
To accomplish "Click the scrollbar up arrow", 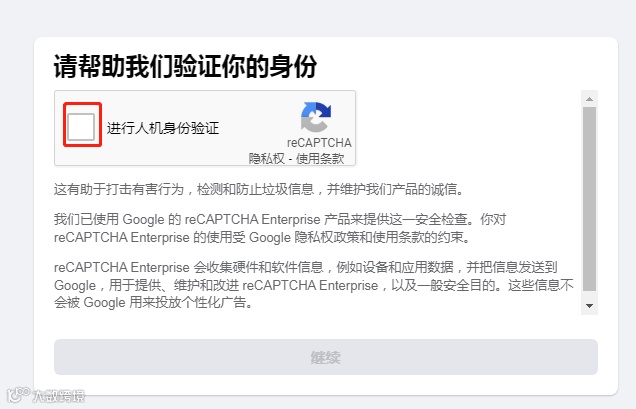I will (589, 99).
